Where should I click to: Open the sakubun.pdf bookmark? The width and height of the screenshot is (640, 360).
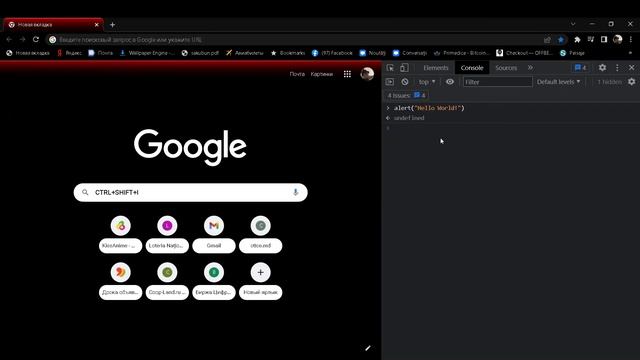[x=200, y=53]
